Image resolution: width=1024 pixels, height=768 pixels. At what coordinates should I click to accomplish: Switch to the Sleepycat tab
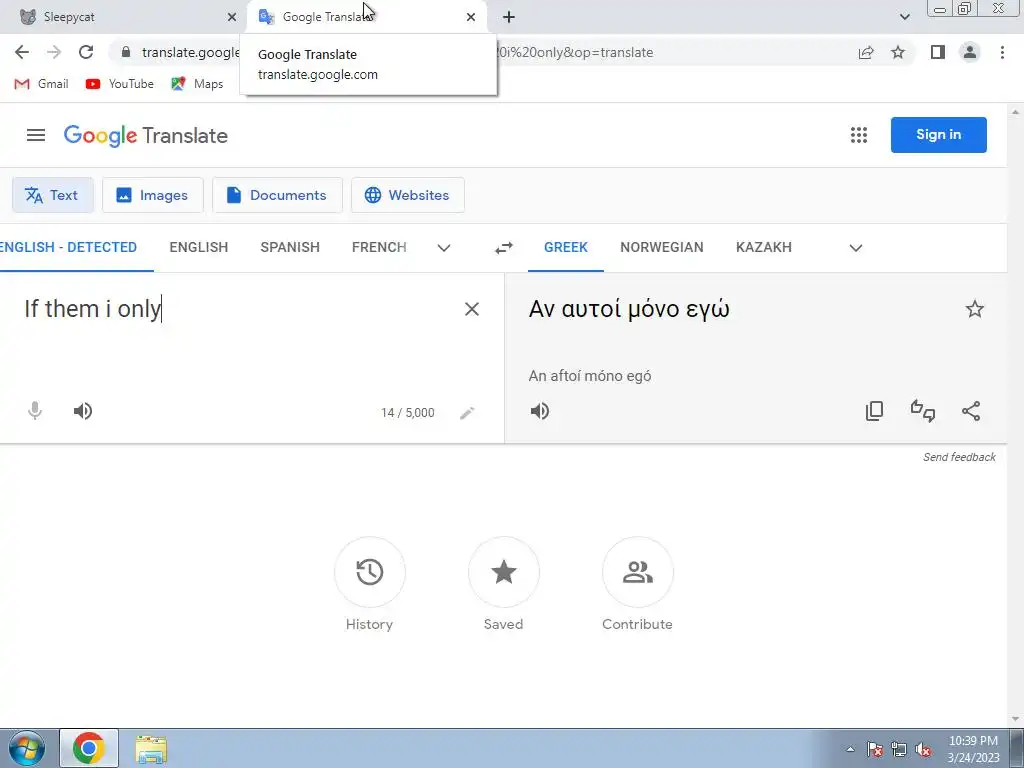pos(124,17)
